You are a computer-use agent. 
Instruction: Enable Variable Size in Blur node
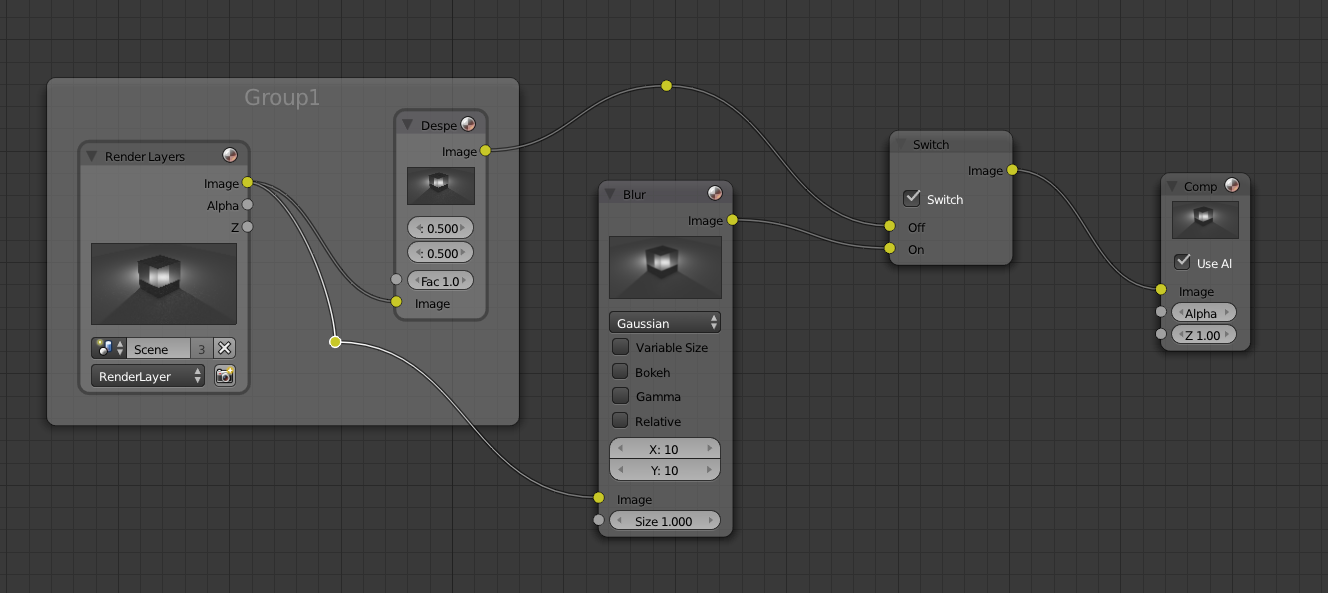(620, 347)
